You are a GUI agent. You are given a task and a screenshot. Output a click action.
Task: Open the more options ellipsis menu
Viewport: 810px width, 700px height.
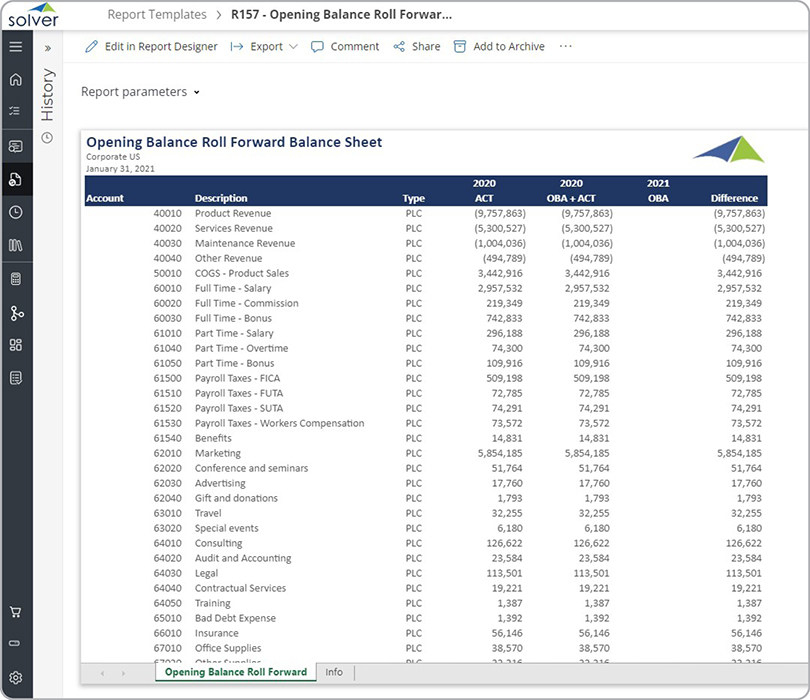pyautogui.click(x=566, y=46)
